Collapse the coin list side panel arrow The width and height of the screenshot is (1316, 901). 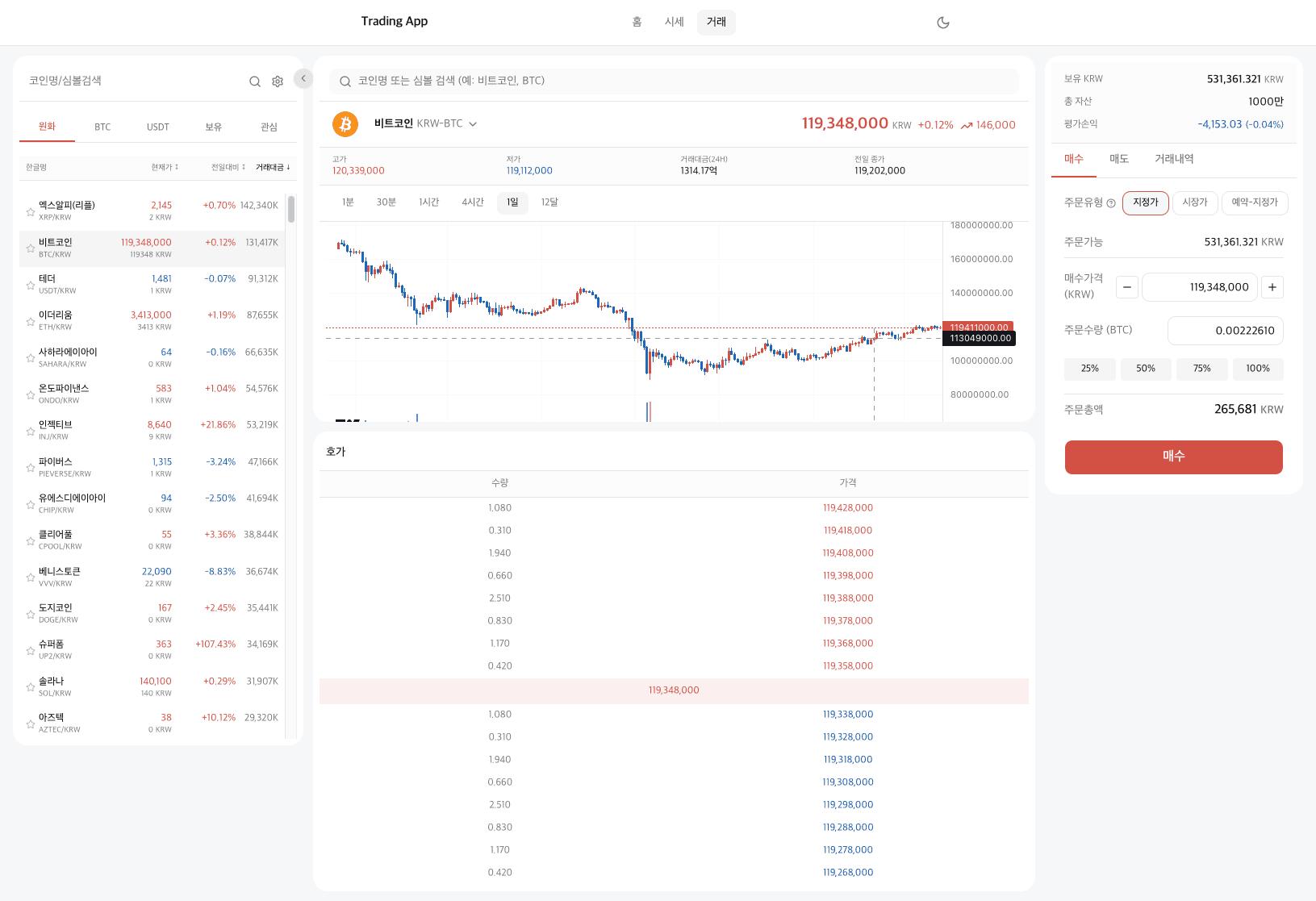pos(303,78)
